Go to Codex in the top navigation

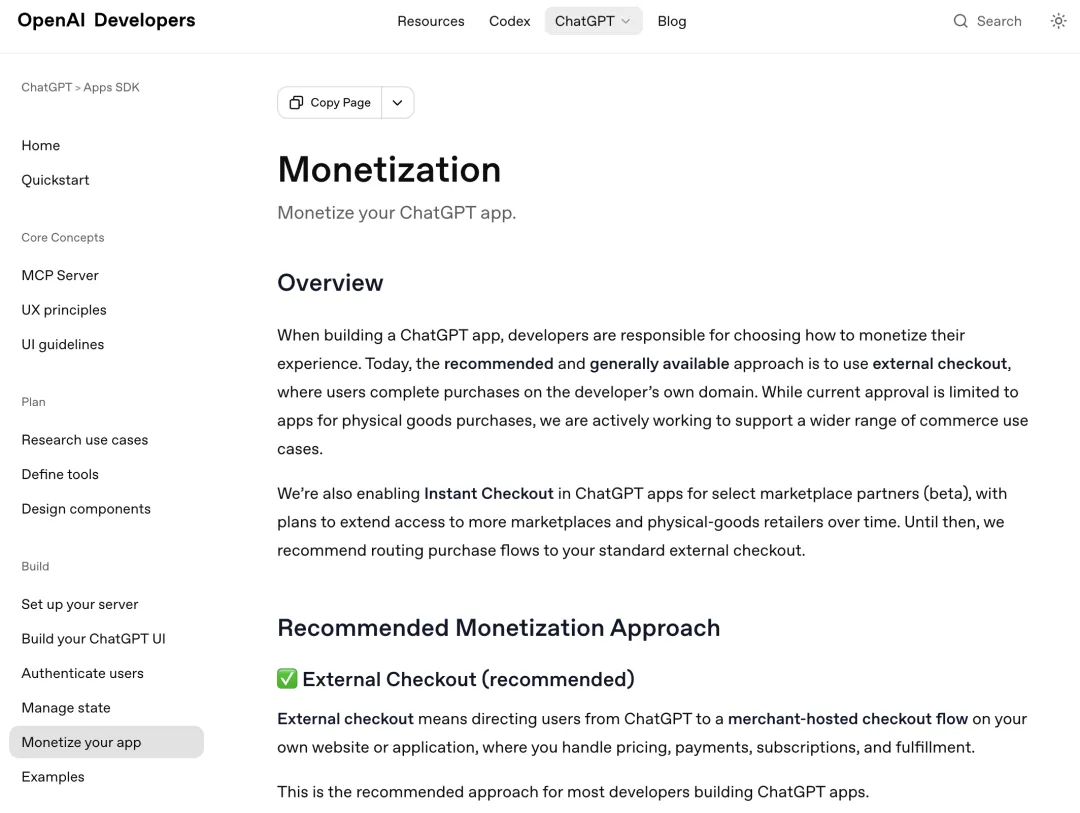509,21
